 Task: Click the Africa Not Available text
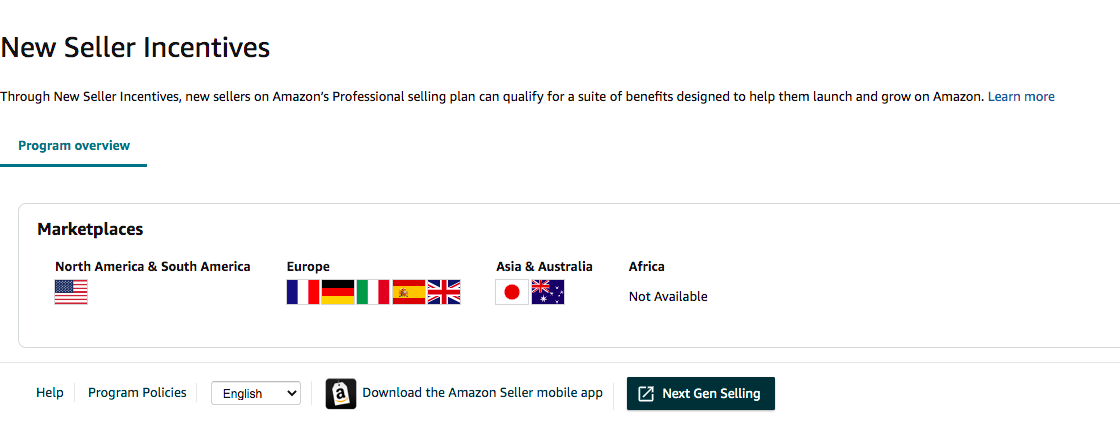pyautogui.click(x=668, y=296)
